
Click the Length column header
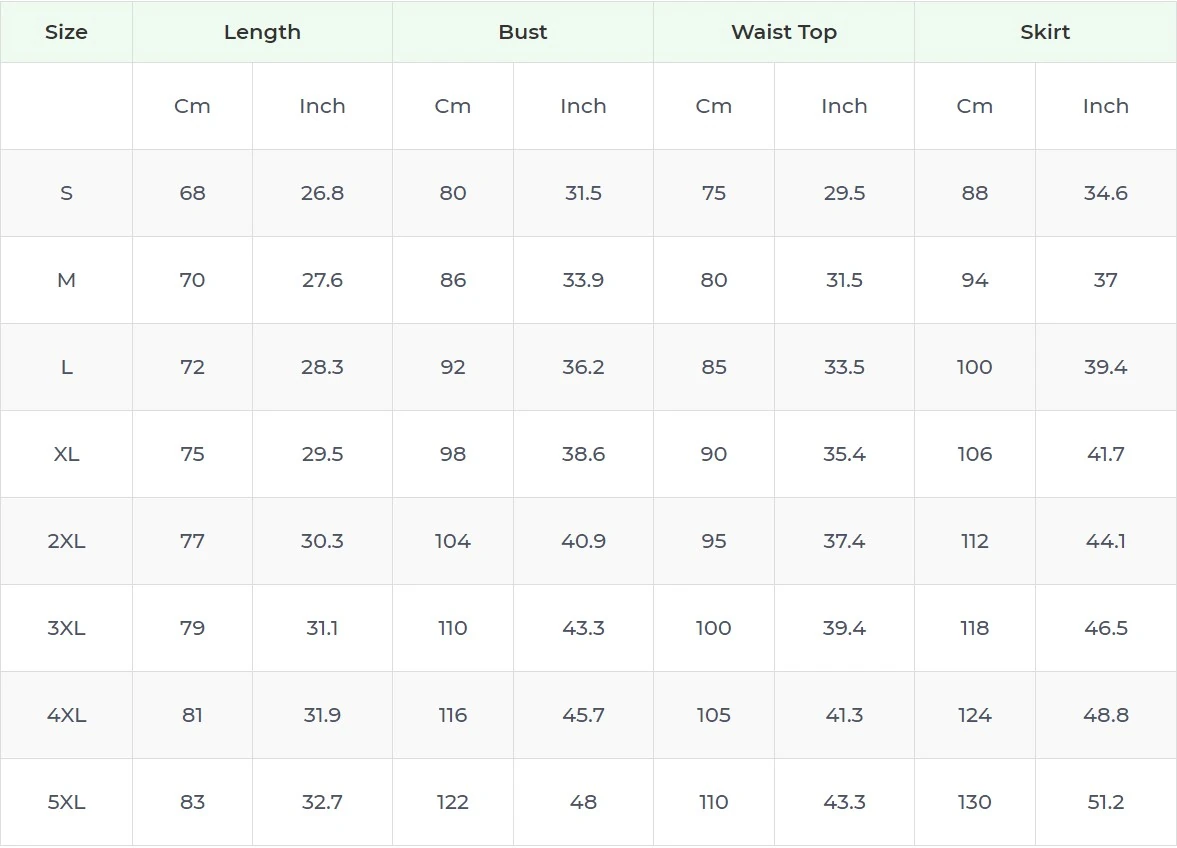coord(262,32)
